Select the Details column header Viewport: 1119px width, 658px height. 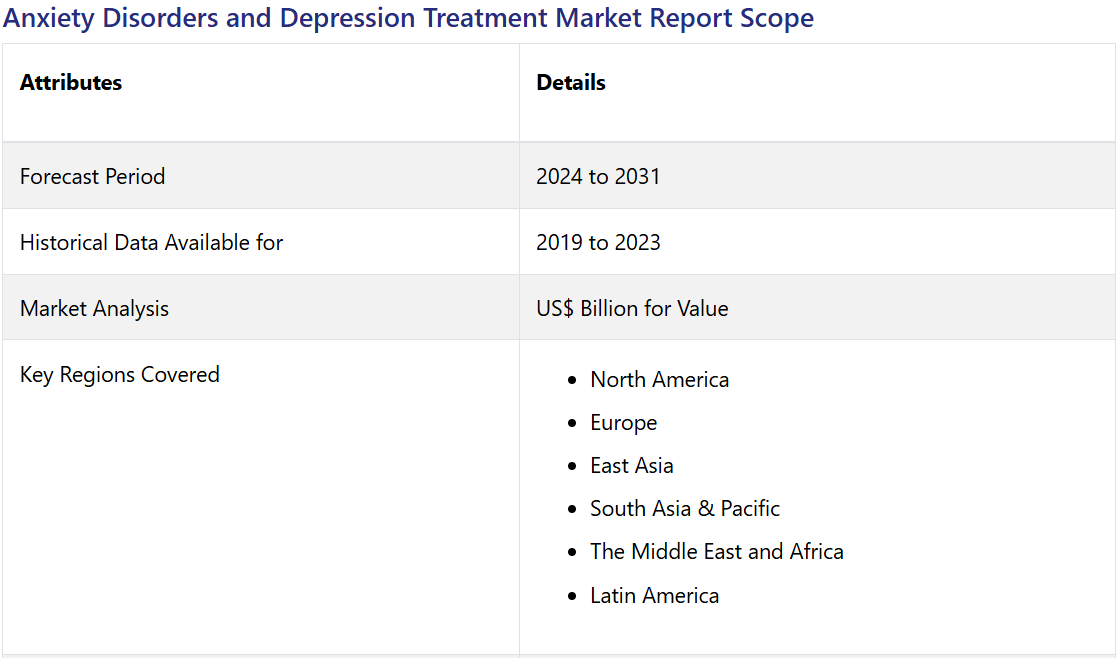pyautogui.click(x=571, y=83)
